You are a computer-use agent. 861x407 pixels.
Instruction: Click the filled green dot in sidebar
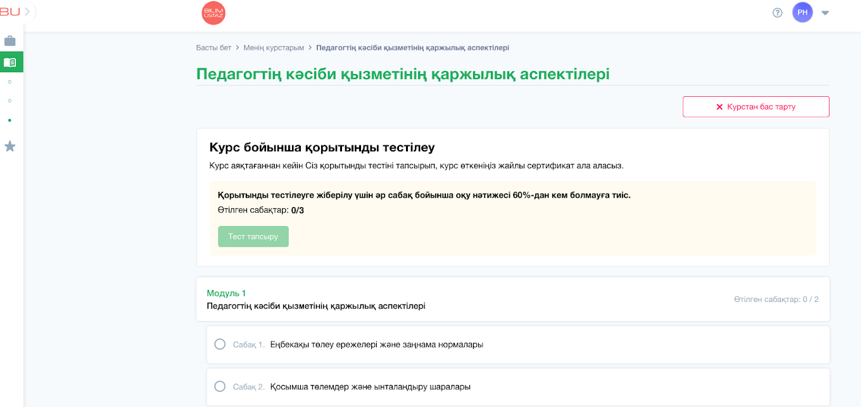click(10, 120)
